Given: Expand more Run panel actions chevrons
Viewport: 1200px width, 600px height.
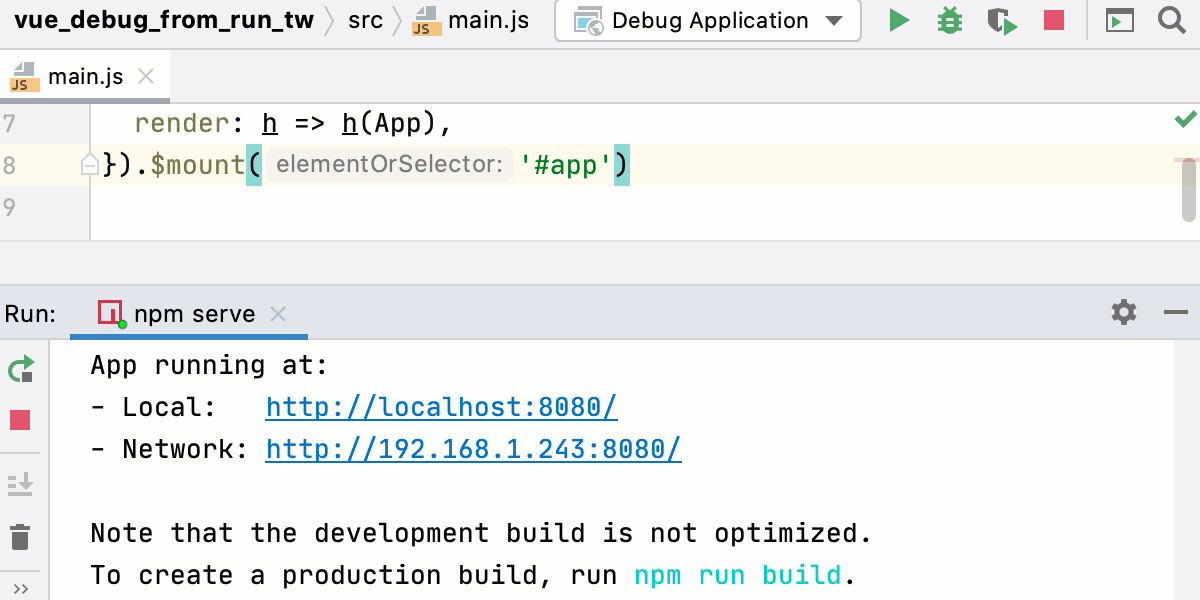Looking at the screenshot, I should pos(20,588).
